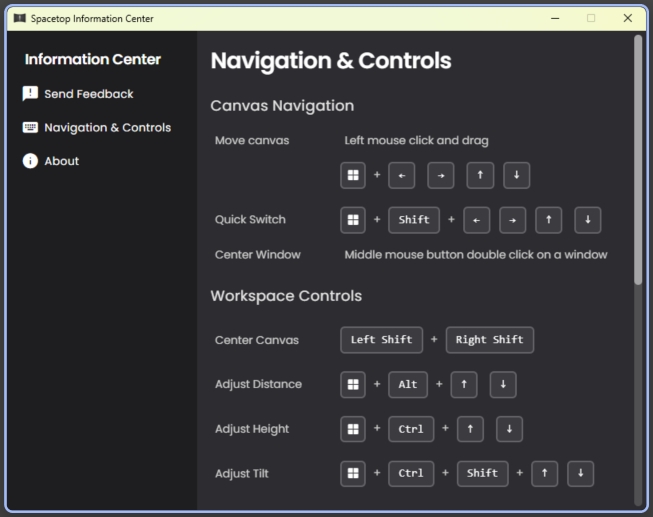Image resolution: width=653 pixels, height=517 pixels.
Task: Click the Alt key cap
Action: tap(408, 385)
